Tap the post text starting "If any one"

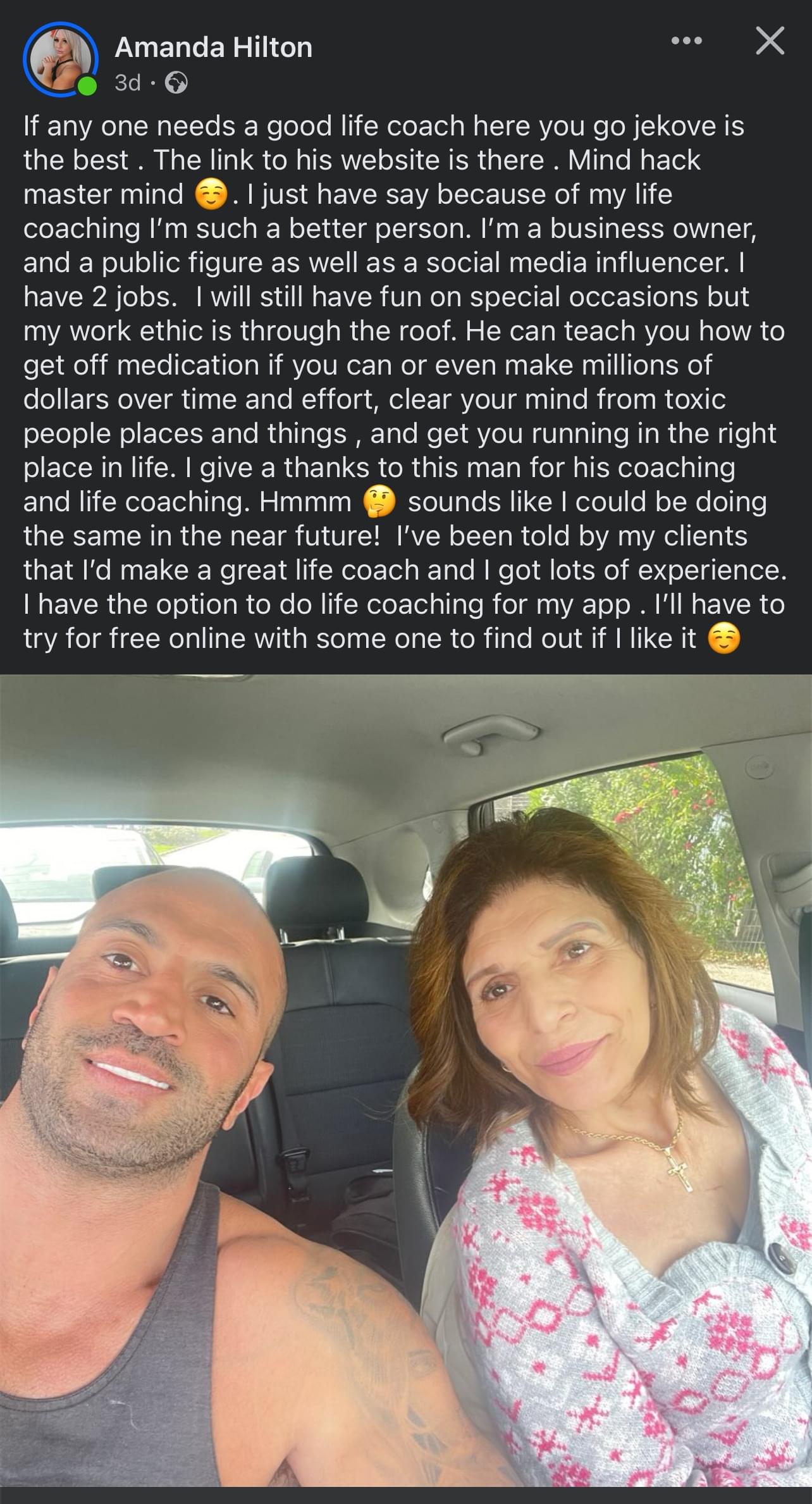[405, 382]
